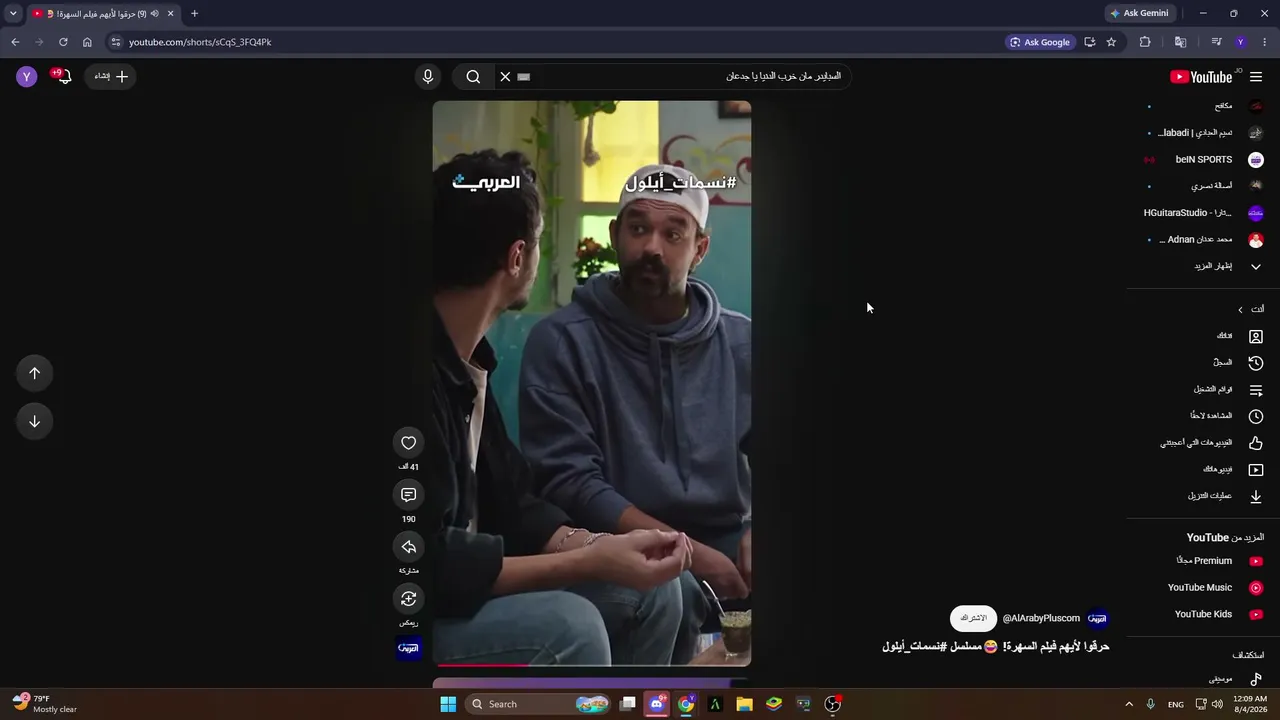1280x720 pixels.
Task: Open the labadi subscription channel
Action: point(1203,132)
